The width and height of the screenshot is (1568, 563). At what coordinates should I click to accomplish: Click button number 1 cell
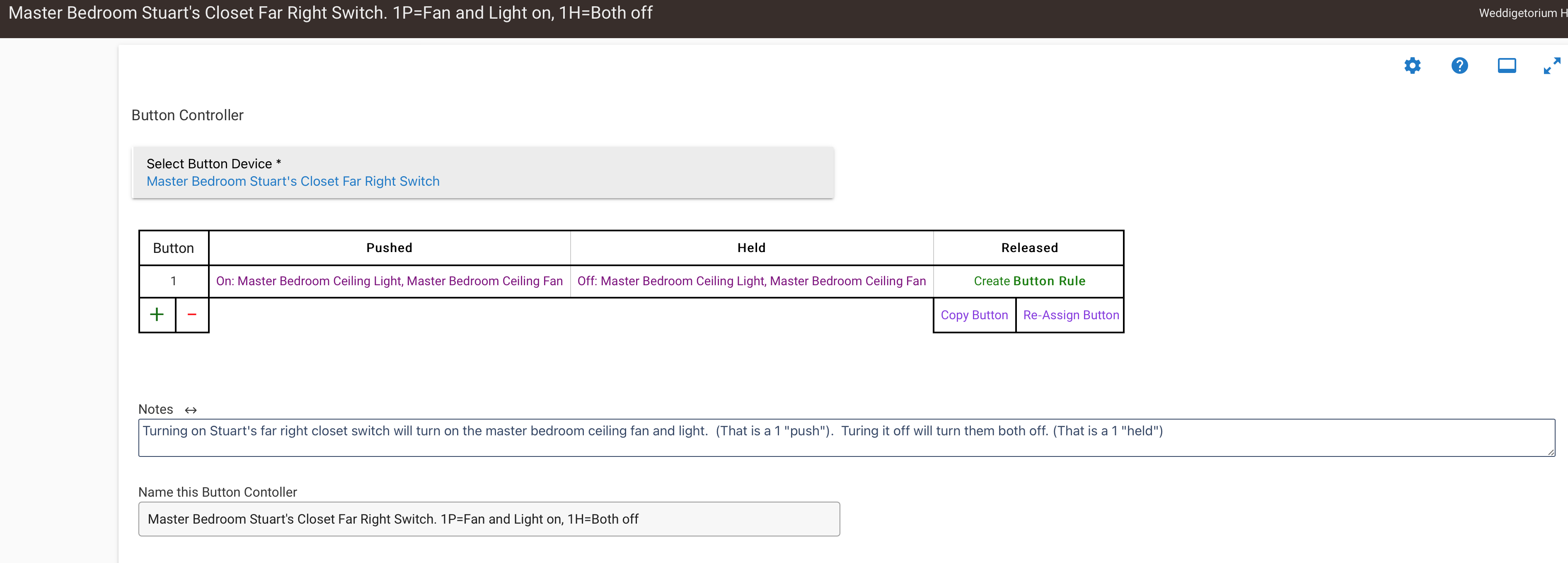(x=174, y=281)
